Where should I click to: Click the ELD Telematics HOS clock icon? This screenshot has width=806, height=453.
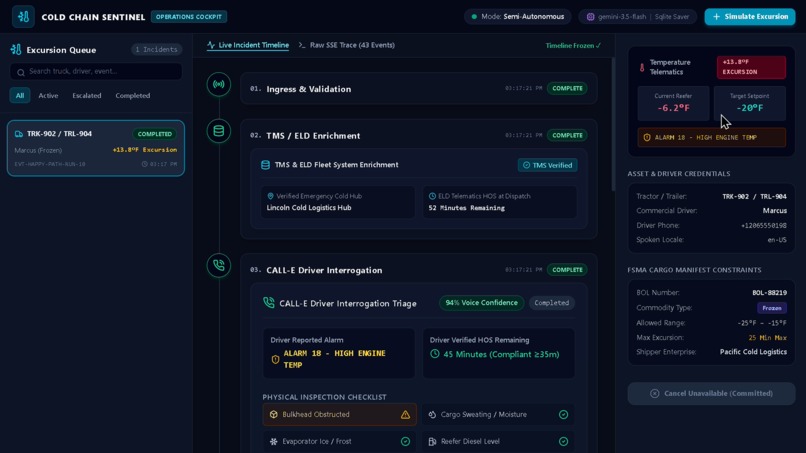432,196
